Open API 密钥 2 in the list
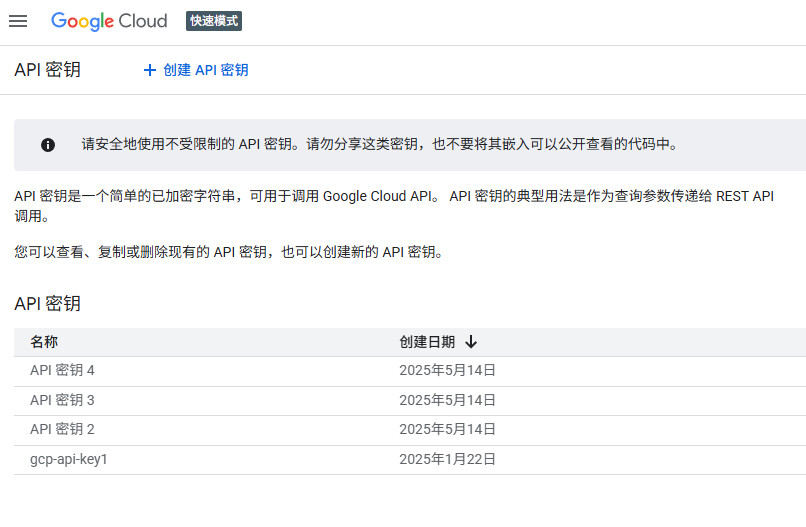Image resolution: width=806 pixels, height=527 pixels. click(x=62, y=429)
